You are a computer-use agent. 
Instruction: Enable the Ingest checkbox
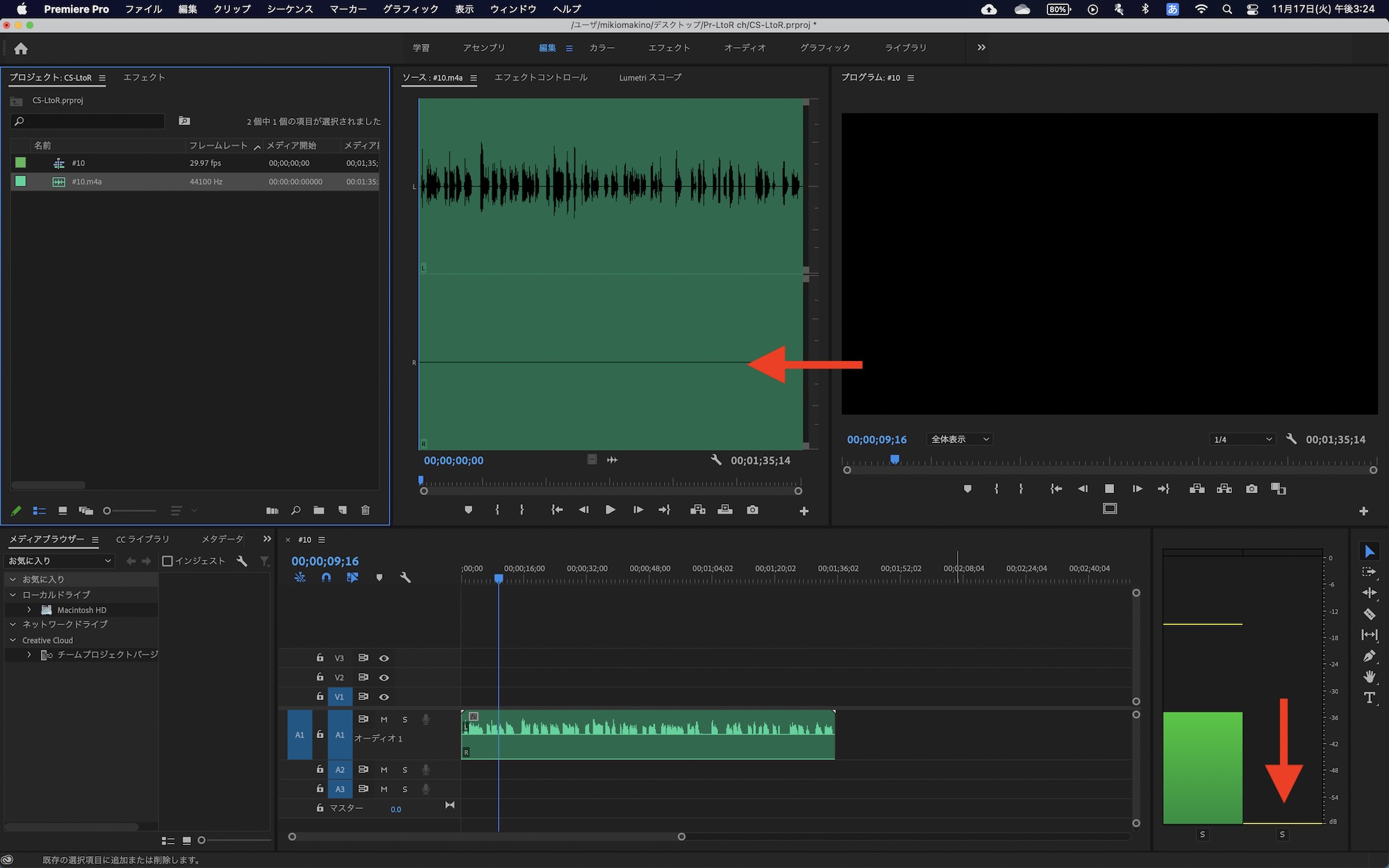[167, 561]
